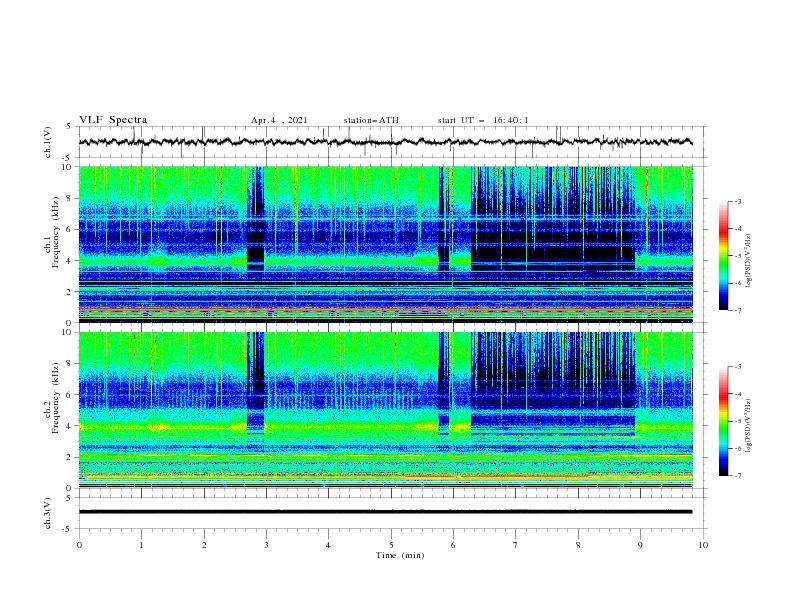Viewport: 792px width, 612px height.
Task: Click the dark dropout near minute 3 in ch.1
Action: click(x=256, y=219)
